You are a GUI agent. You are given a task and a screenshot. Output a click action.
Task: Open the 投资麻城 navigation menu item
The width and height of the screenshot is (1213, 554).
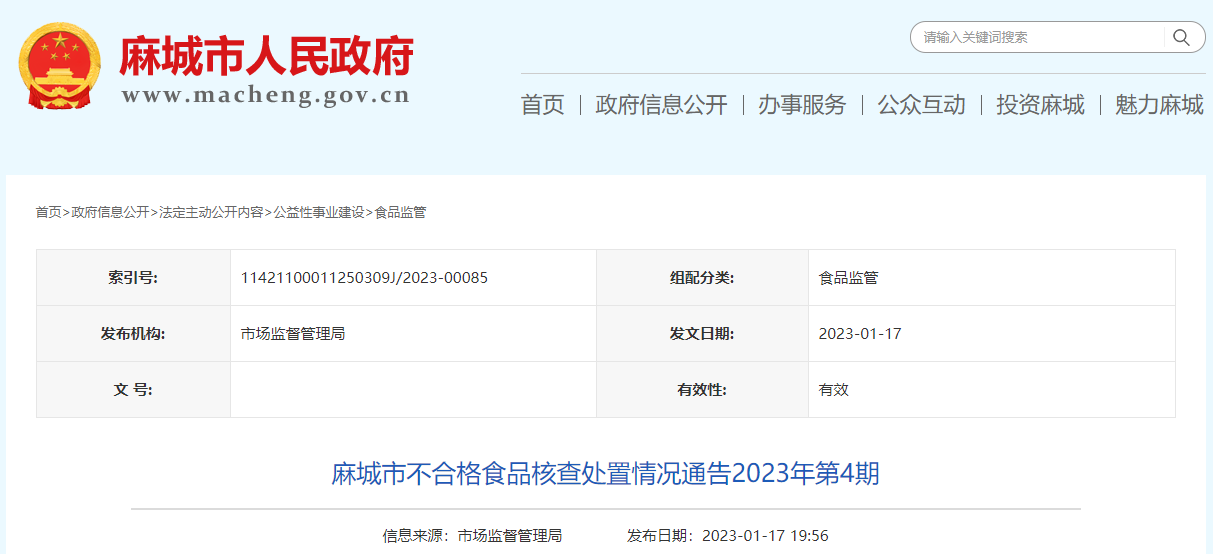coord(1040,104)
